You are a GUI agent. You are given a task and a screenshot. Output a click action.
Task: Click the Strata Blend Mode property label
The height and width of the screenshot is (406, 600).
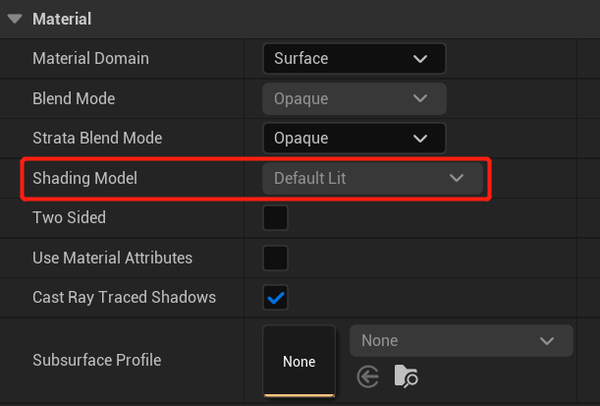coord(97,138)
